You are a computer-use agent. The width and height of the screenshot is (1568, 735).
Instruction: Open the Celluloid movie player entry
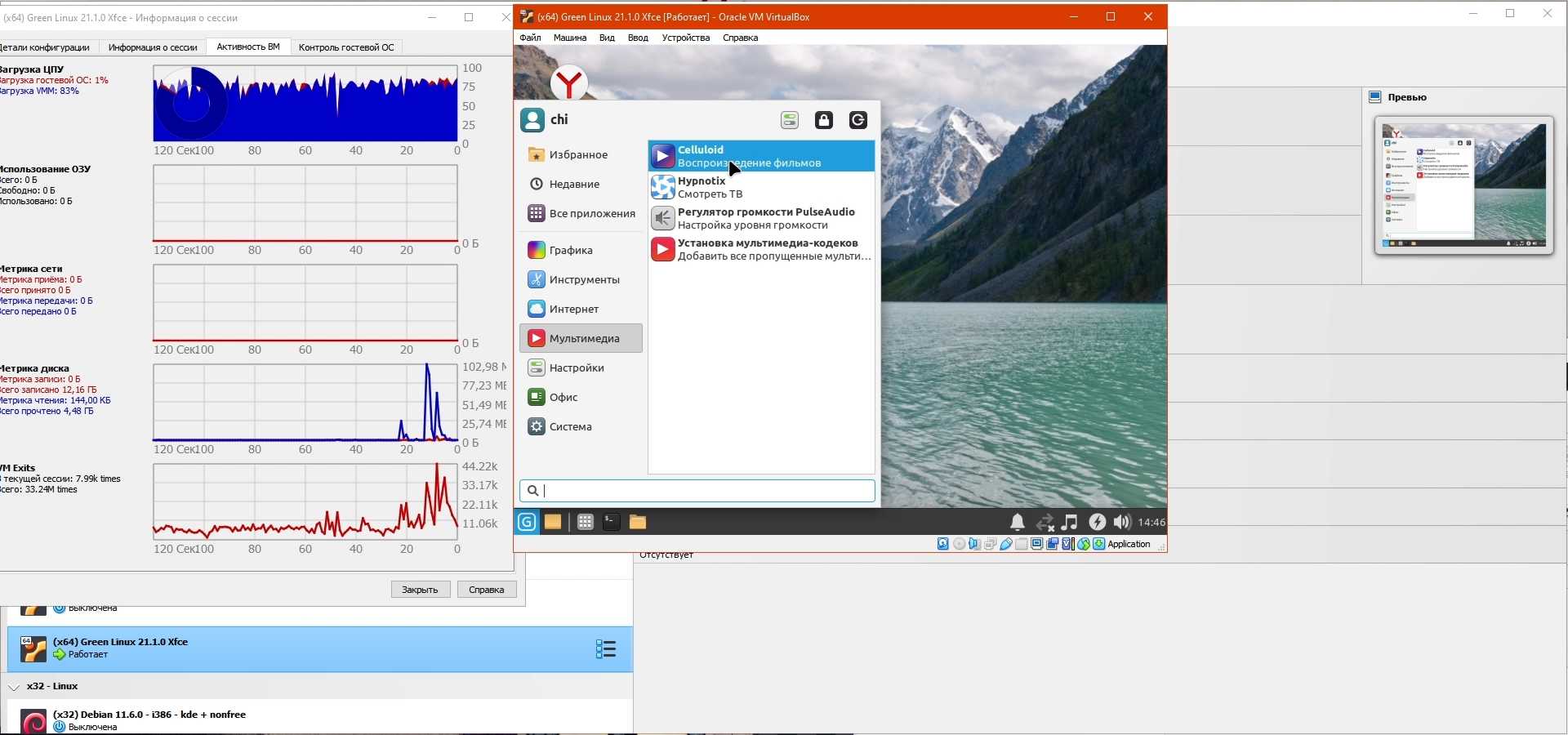(761, 156)
